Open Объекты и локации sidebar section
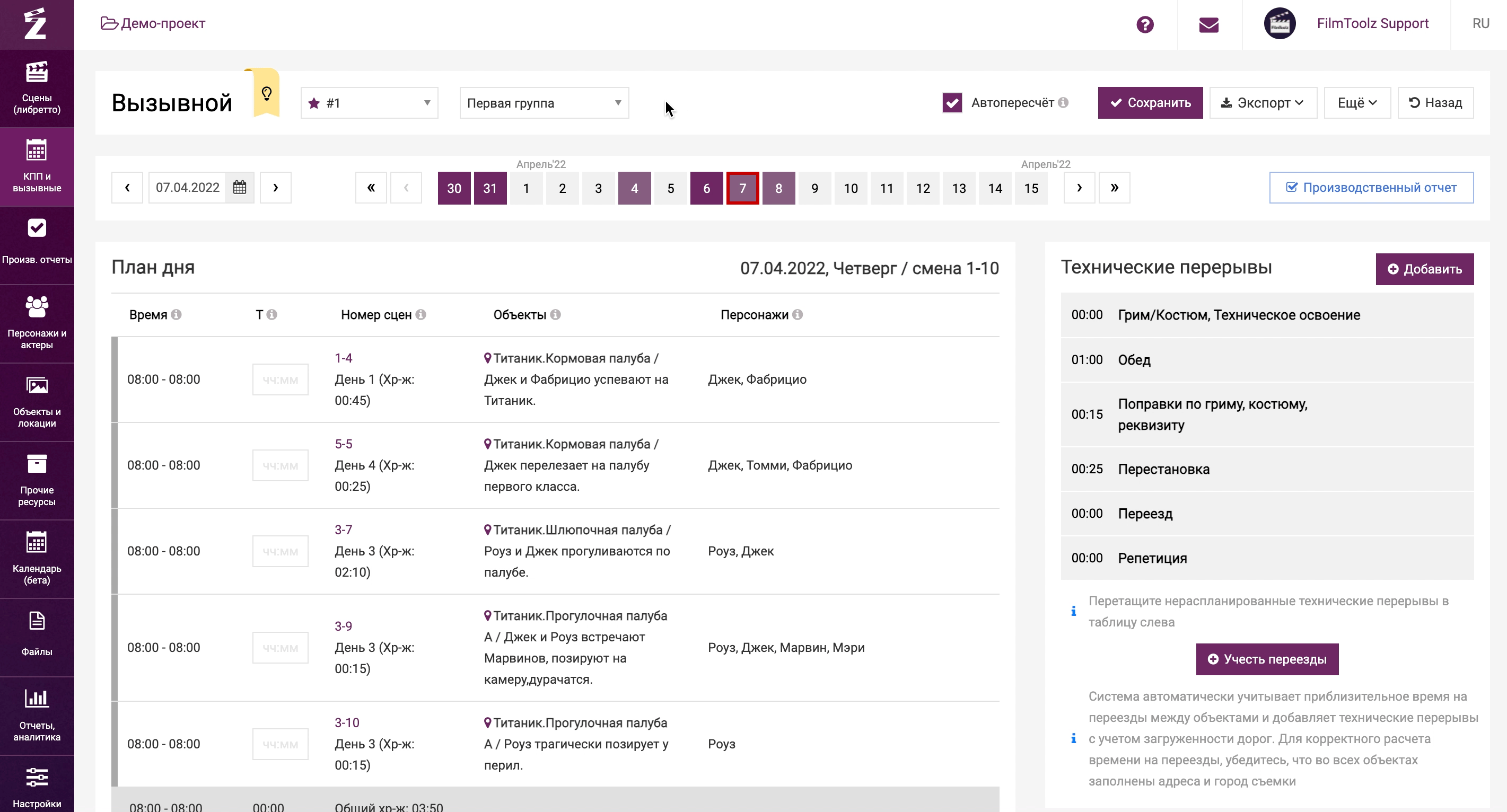Screen dimensions: 1507x812 (37, 402)
